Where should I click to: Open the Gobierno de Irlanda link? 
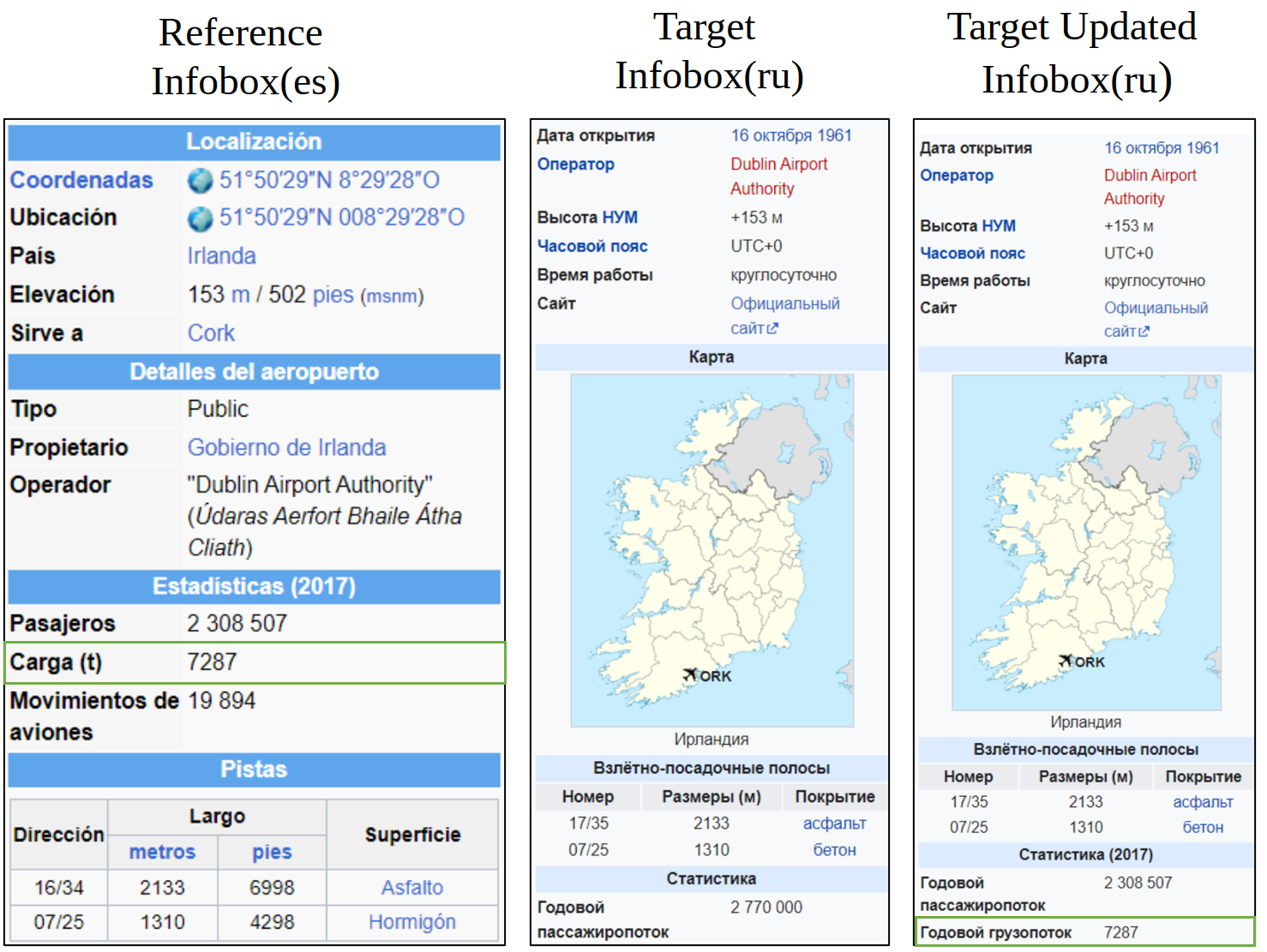(286, 447)
